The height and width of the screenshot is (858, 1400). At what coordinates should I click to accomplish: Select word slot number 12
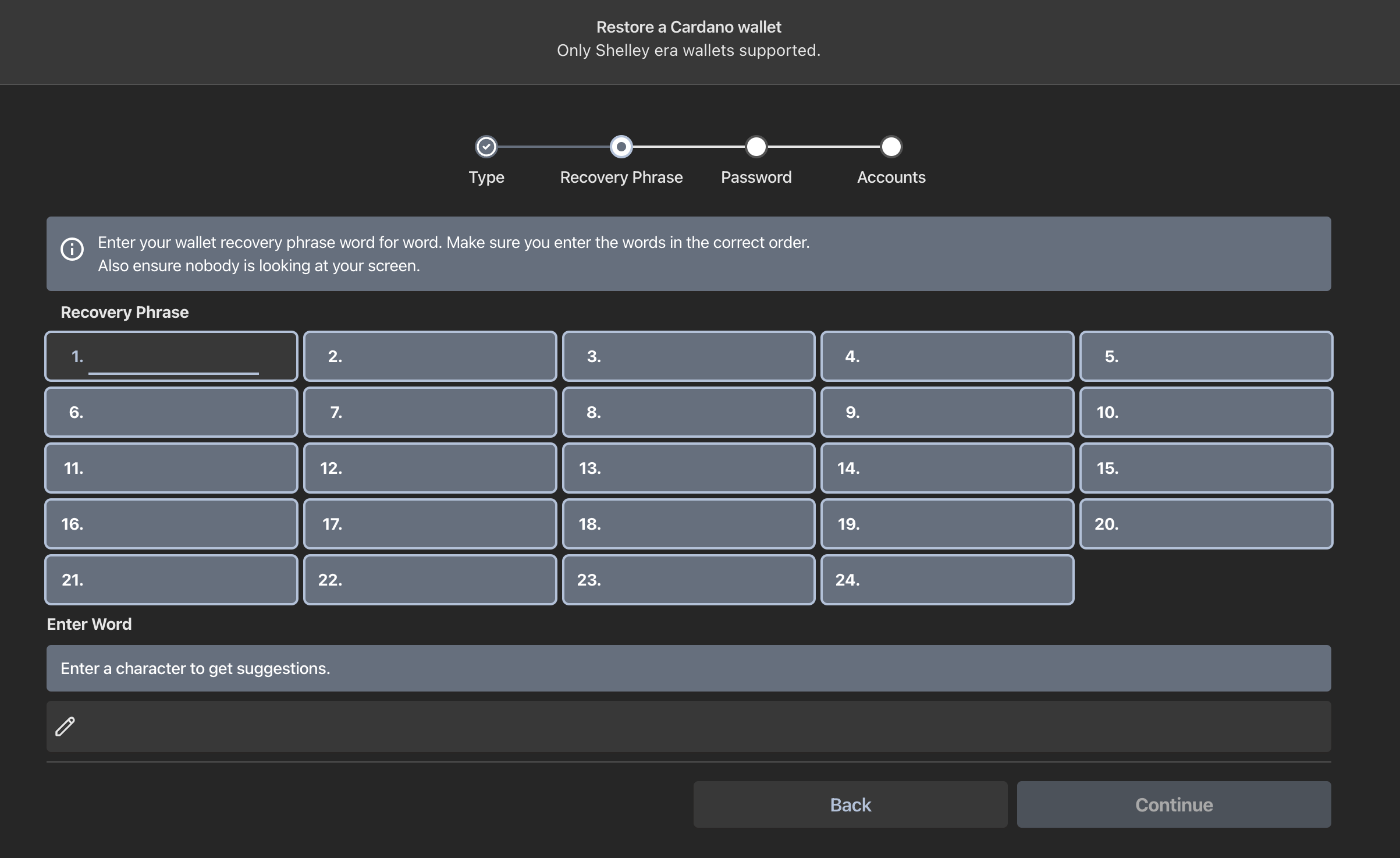430,468
